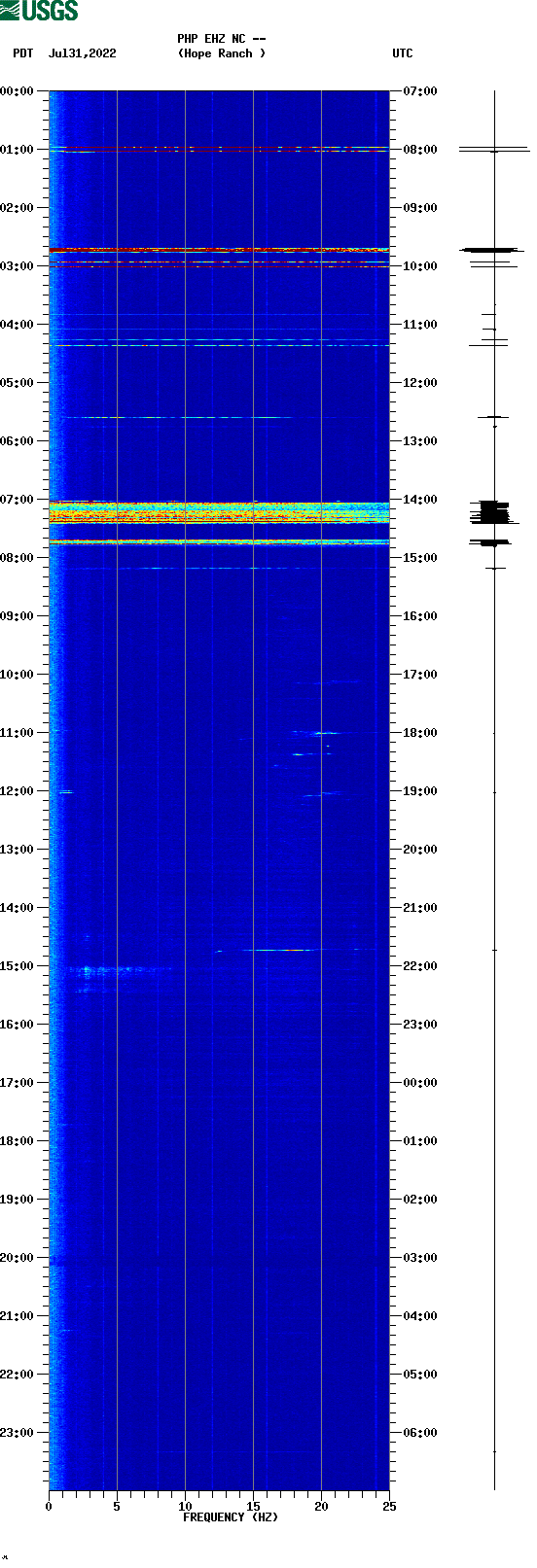This screenshot has height=1568, width=537.
Task: Click the red horizontal event line just before 03:00 PDT
Action: [x=219, y=250]
